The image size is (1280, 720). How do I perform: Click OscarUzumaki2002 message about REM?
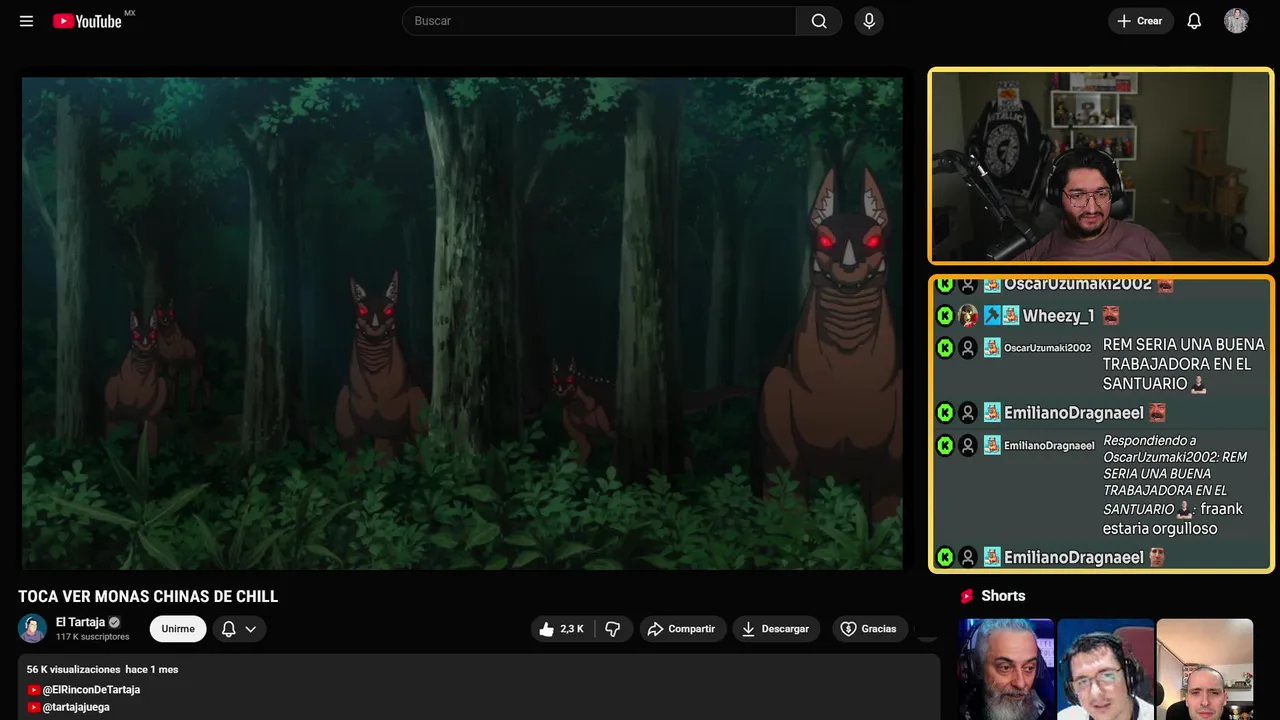pyautogui.click(x=1184, y=364)
